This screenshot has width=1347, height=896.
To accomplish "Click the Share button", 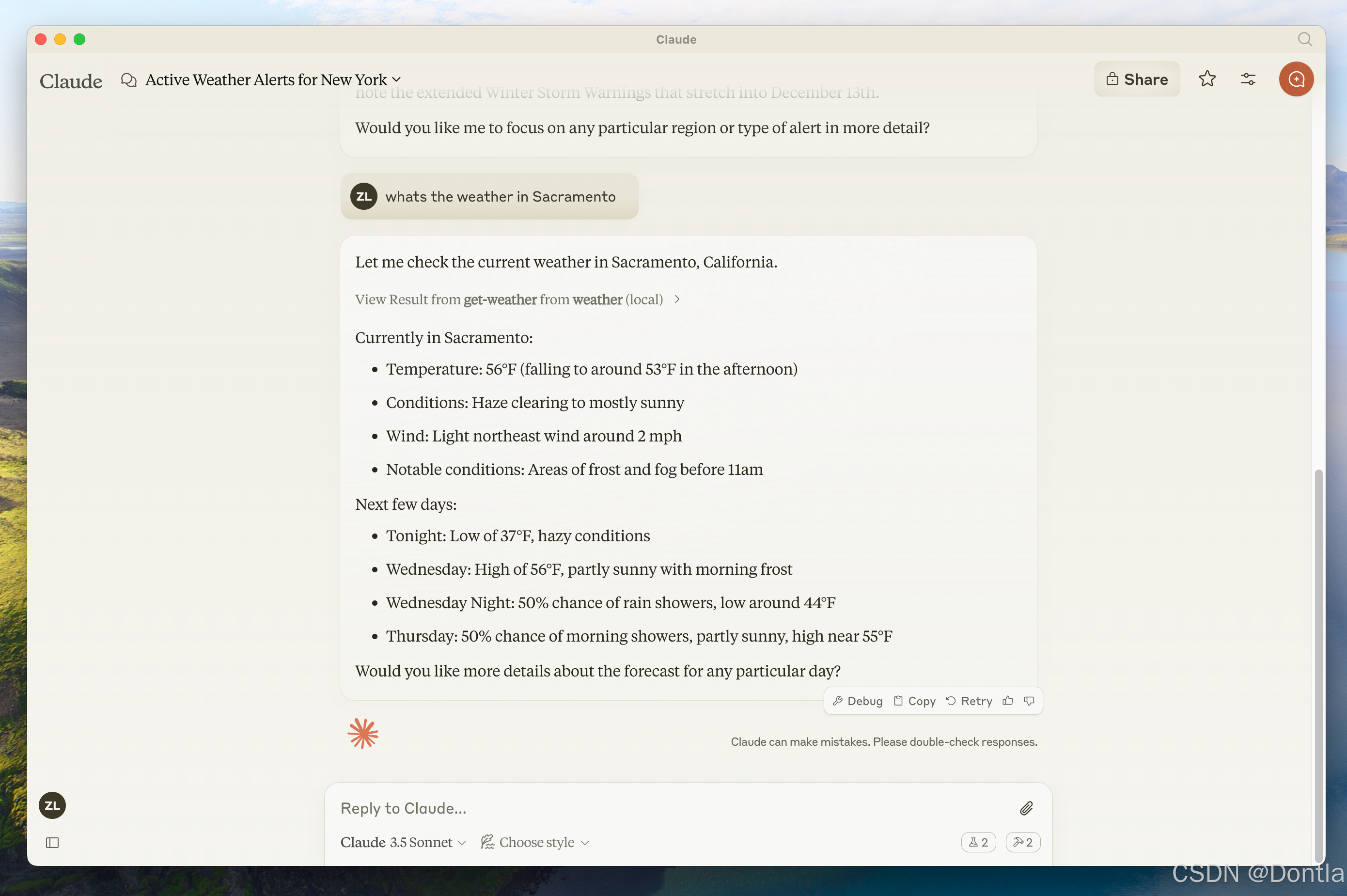I will (1136, 79).
